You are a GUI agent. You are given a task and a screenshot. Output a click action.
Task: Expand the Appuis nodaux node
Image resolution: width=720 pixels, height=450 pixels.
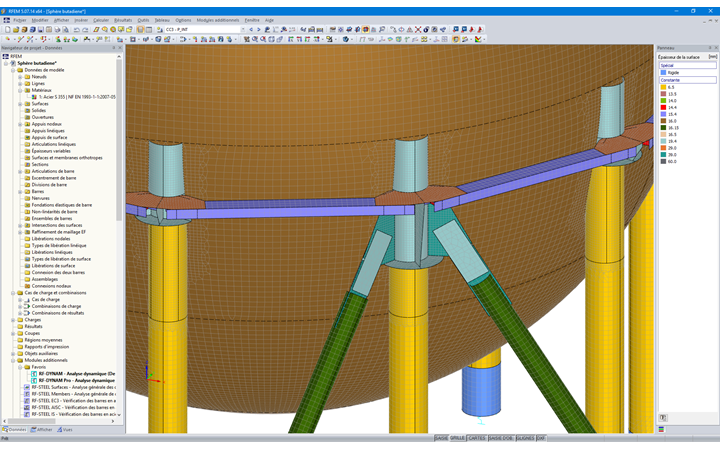point(20,124)
